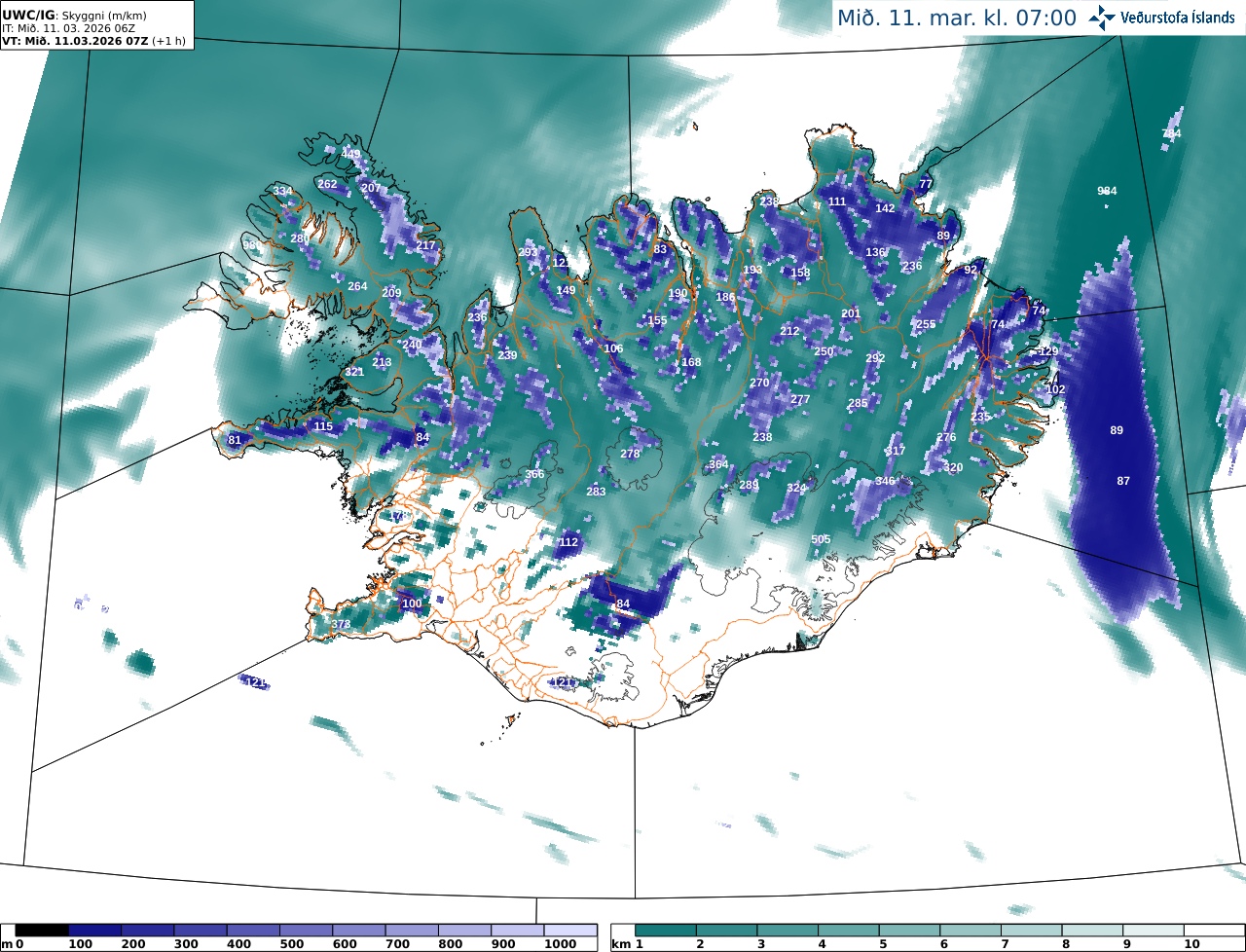Pick the black 0–100 m legend swatch

42,931
